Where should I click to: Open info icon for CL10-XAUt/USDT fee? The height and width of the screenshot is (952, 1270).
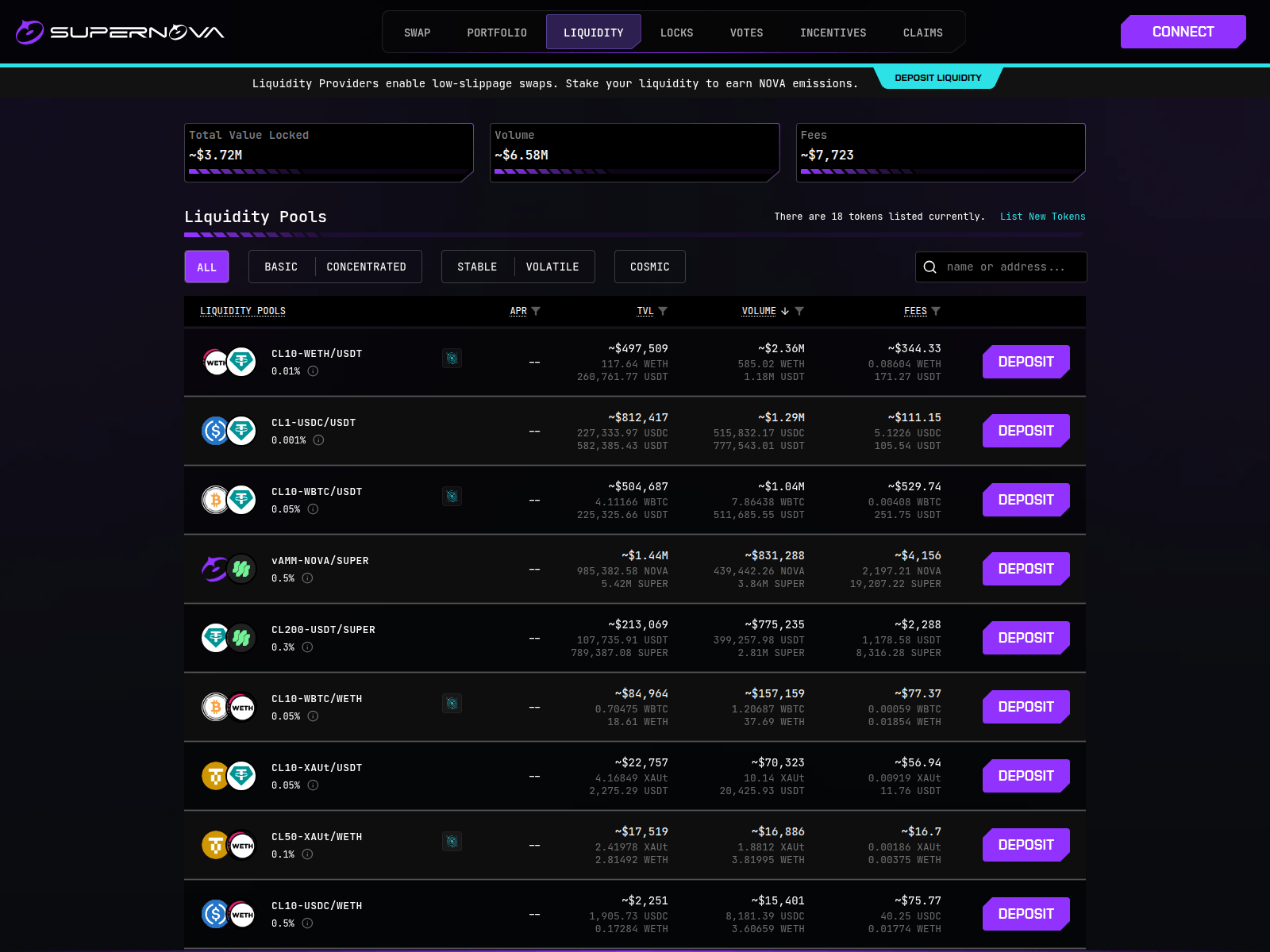point(313,785)
